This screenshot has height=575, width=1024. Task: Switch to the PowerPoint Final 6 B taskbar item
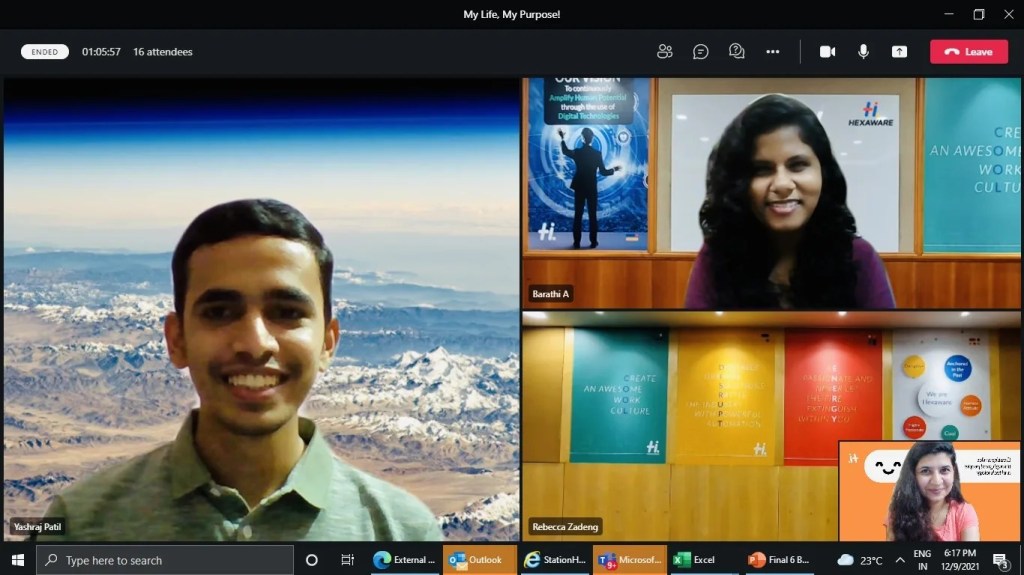click(x=778, y=560)
